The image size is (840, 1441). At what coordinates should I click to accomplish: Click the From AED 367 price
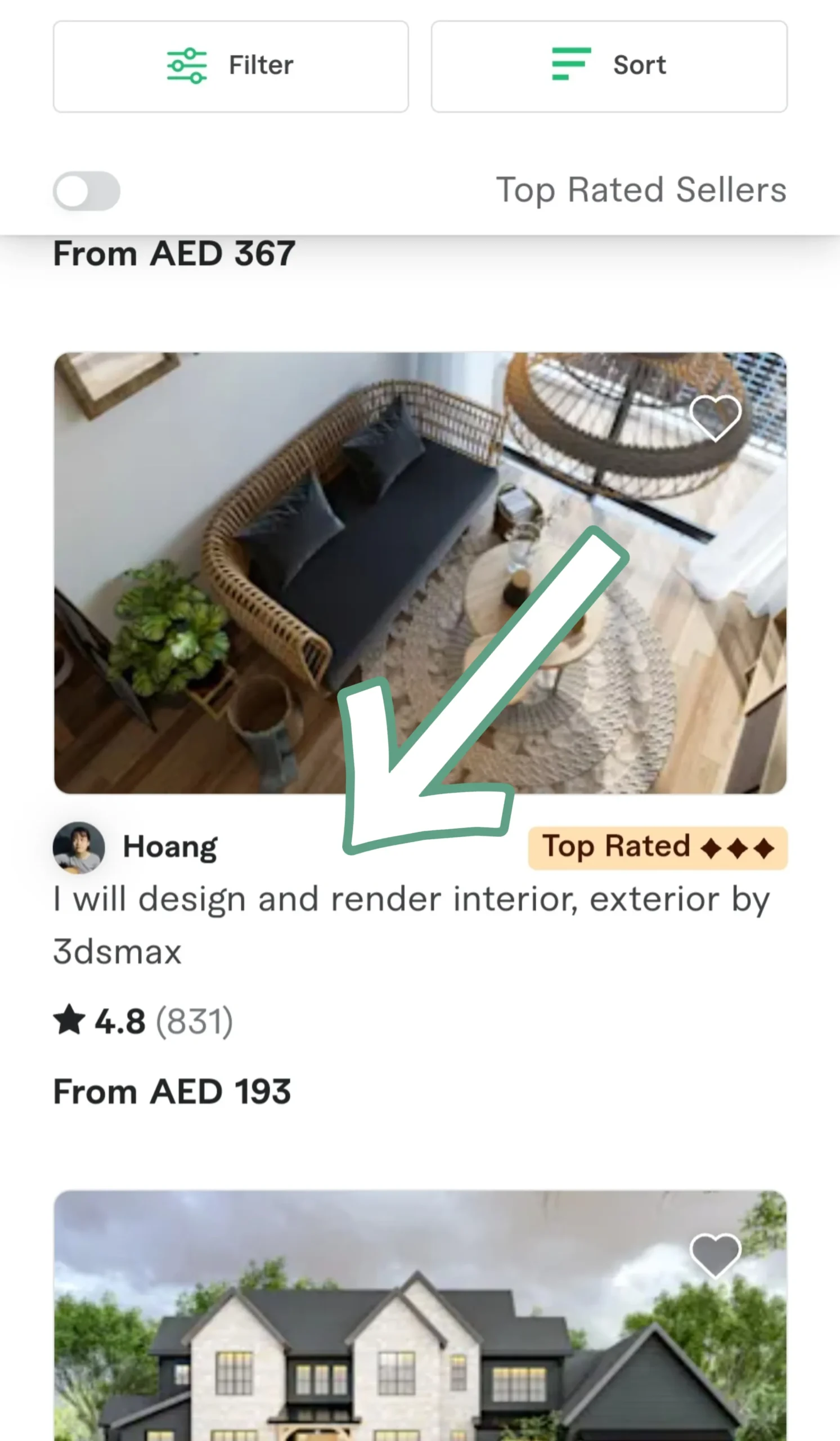click(x=174, y=253)
